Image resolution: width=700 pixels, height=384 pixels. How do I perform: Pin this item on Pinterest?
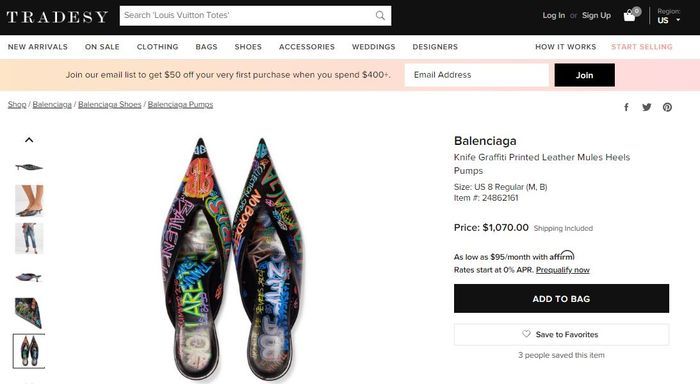[667, 107]
